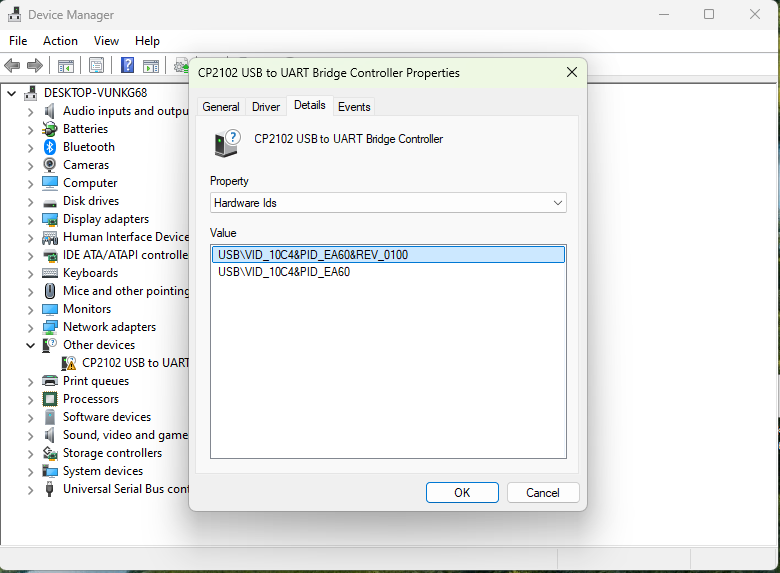Screen dimensions: 780x573
Task: Click the Display adapters category icon
Action: tap(50, 219)
